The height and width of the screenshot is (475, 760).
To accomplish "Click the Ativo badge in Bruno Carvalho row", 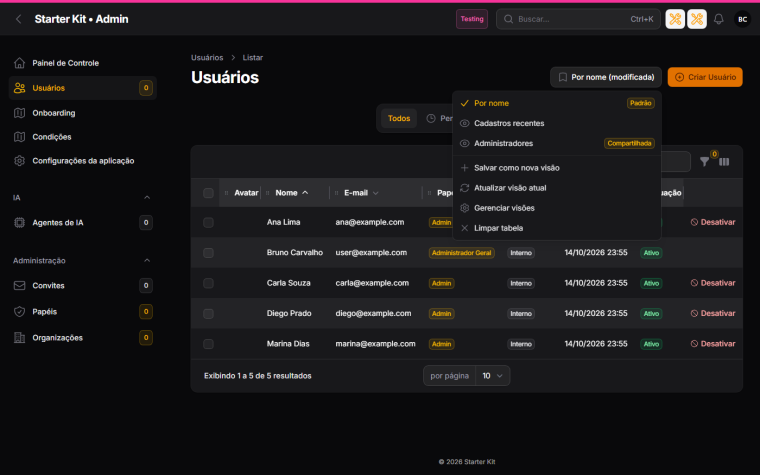I will (651, 253).
